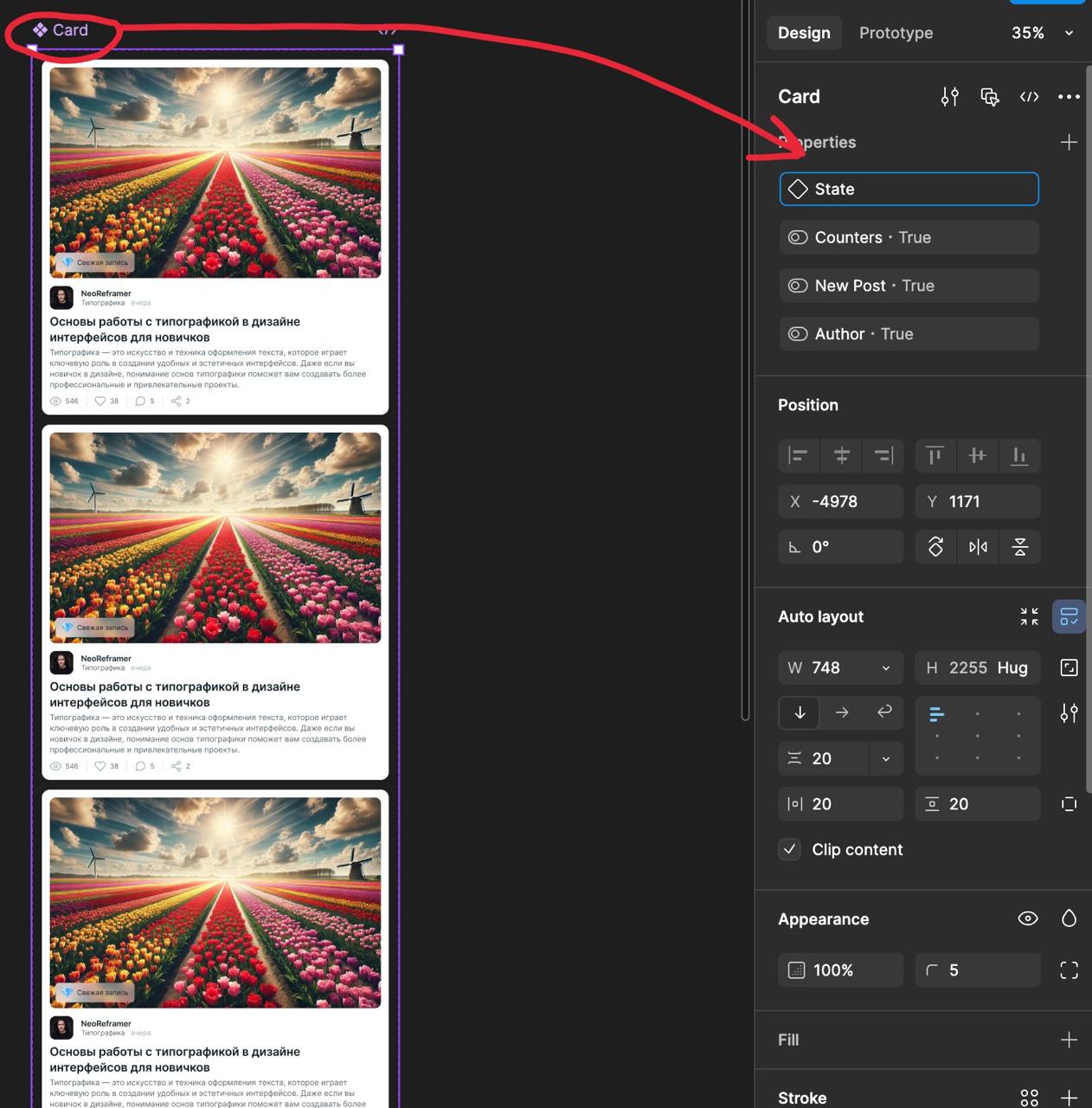Image resolution: width=1092 pixels, height=1108 pixels.
Task: Open component configuration sliders icon next to Card
Action: pos(949,97)
